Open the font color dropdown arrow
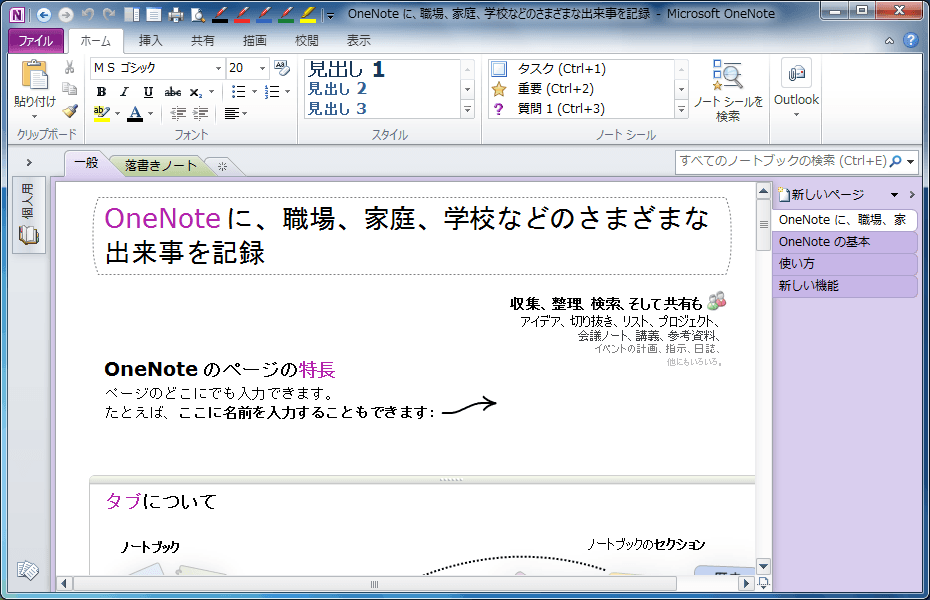The image size is (930, 600). [x=151, y=113]
